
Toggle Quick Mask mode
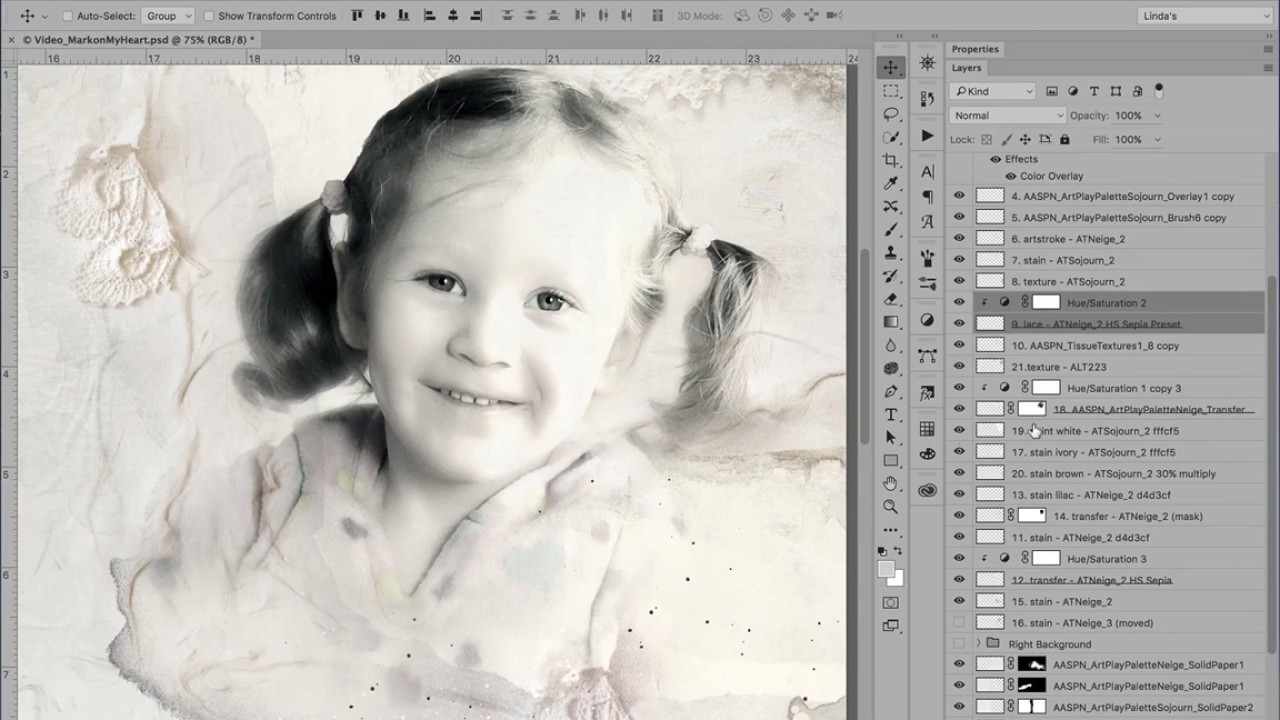[x=891, y=603]
